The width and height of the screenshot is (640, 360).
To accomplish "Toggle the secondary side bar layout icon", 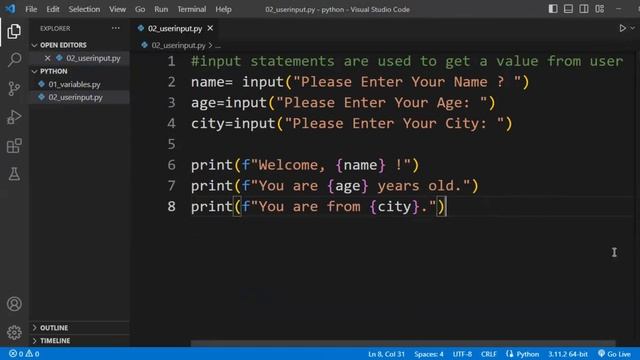I will pyautogui.click(x=584, y=9).
